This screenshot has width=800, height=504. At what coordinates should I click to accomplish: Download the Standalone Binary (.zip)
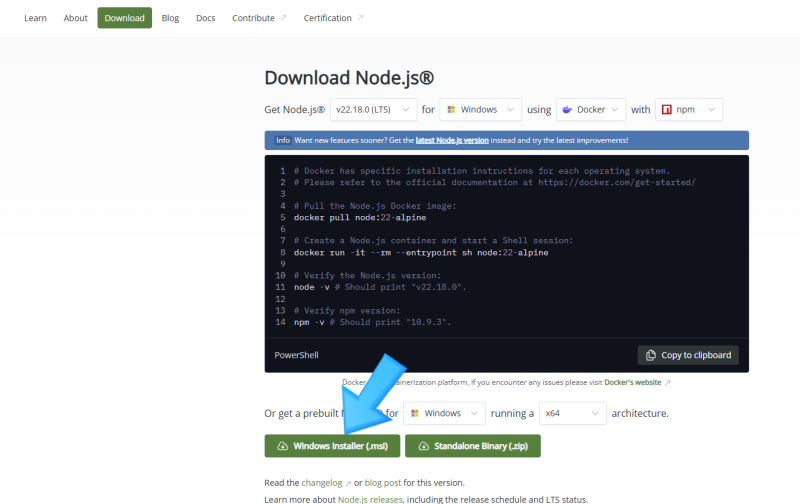[x=473, y=446]
